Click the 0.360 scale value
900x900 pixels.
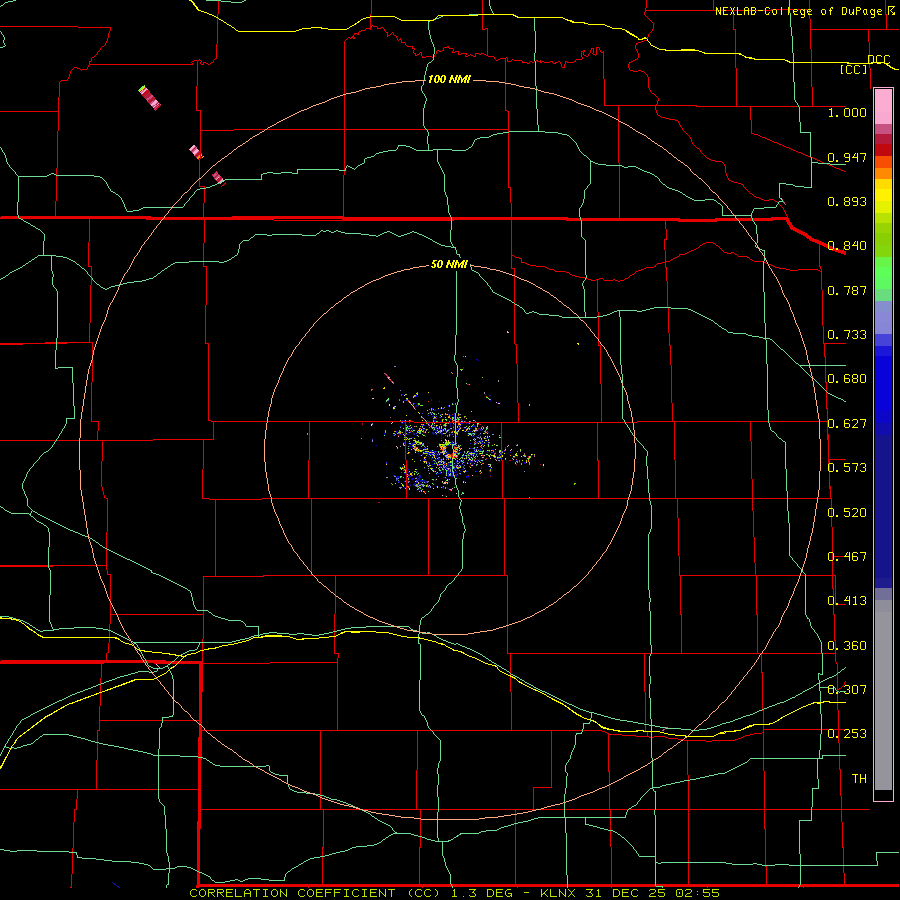(847, 646)
